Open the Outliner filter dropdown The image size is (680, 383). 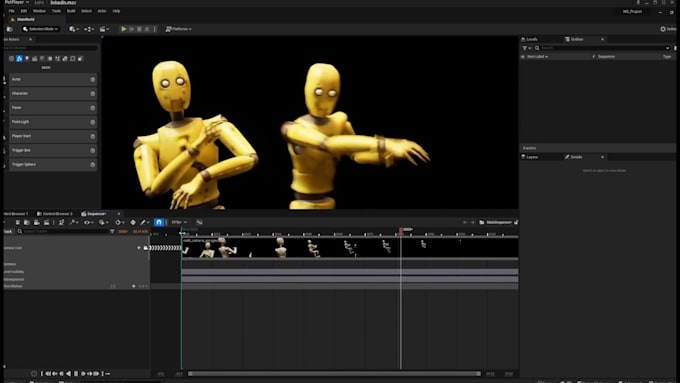point(526,48)
